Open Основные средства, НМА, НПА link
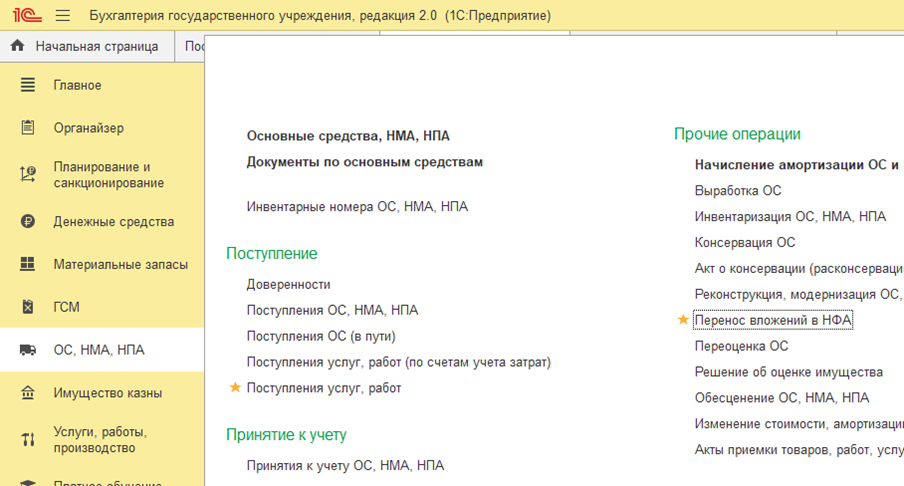The height and width of the screenshot is (486, 904). tap(348, 136)
